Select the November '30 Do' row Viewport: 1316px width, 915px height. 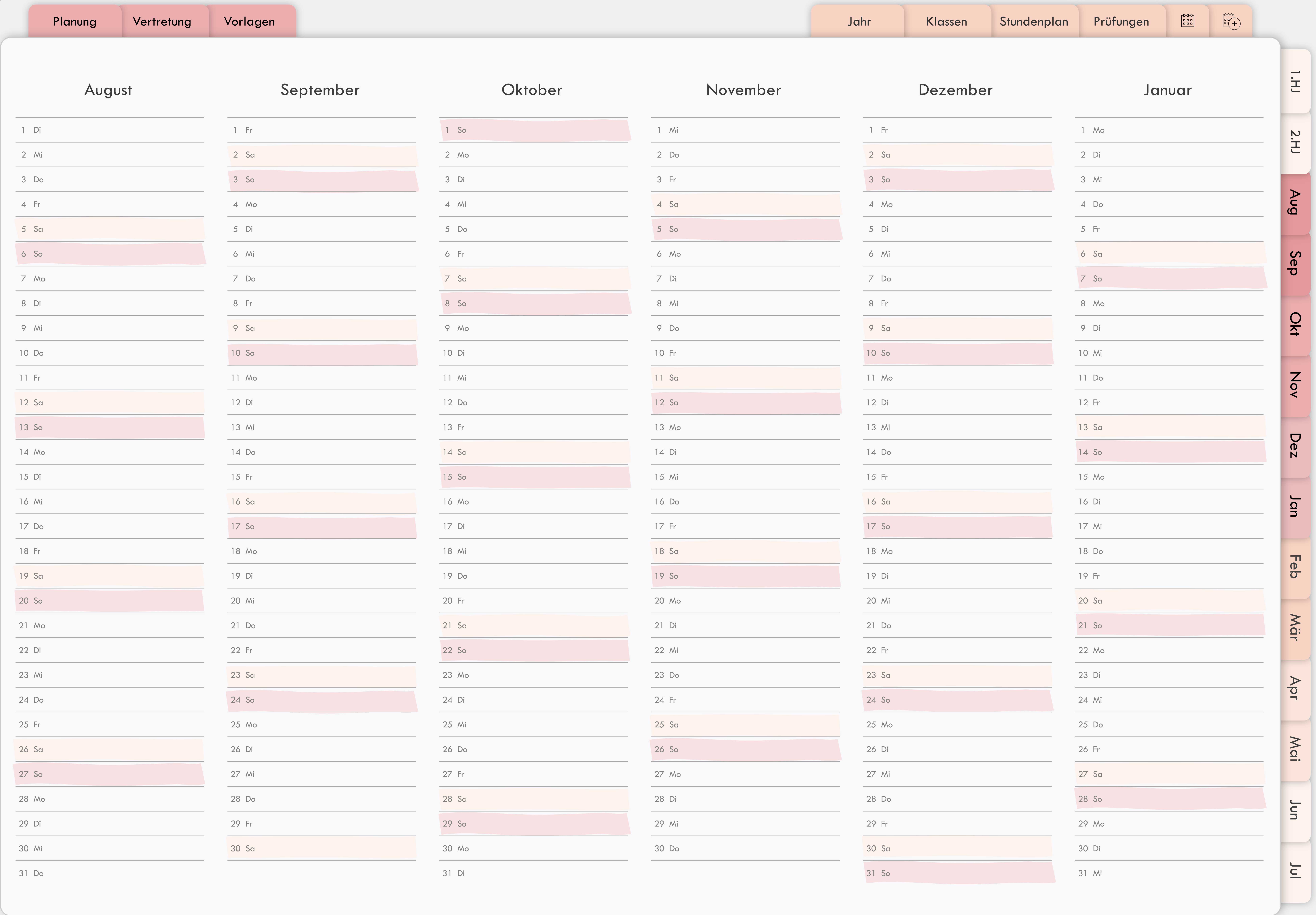point(745,848)
